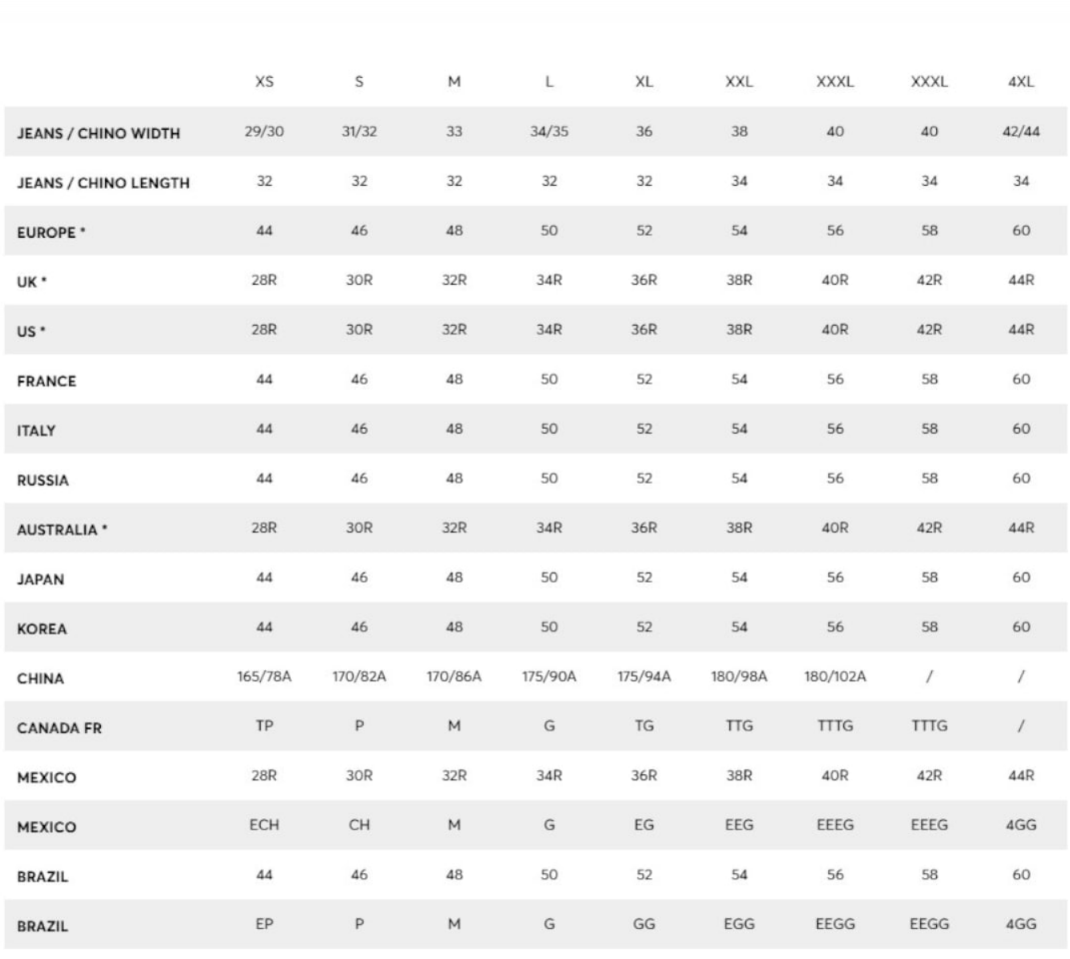This screenshot has height=959, width=1070.
Task: Click the CANADA FR row label
Action: click(x=59, y=728)
